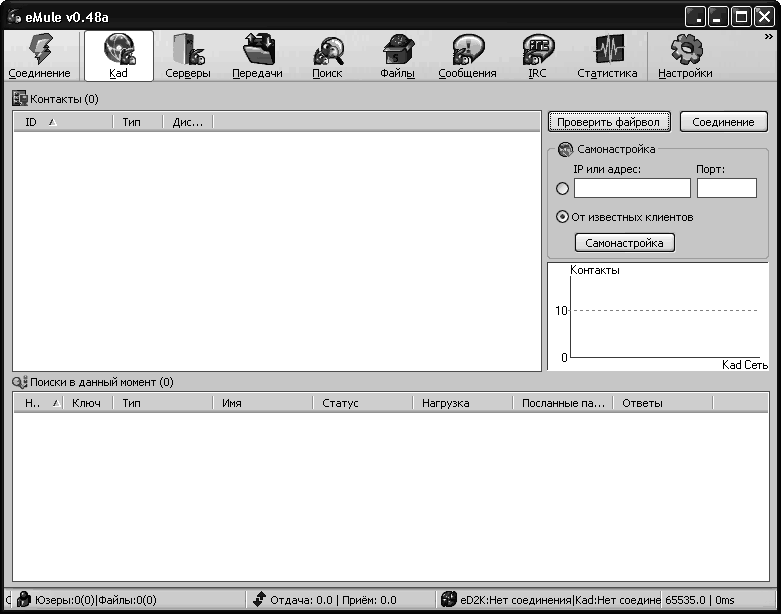Select the Kad toolbar tab

(118, 56)
